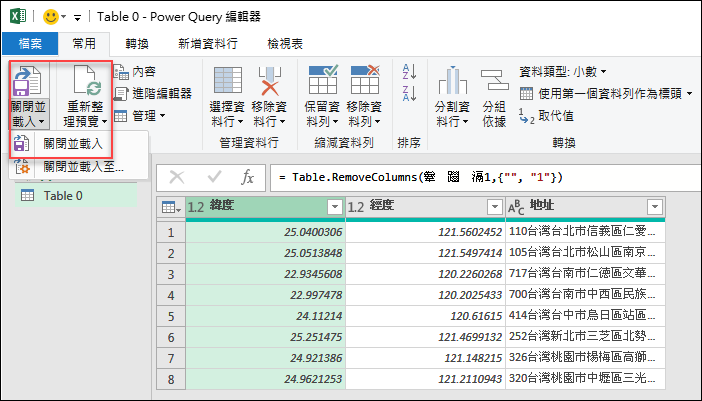Sort descending with the Z-A icon
This screenshot has height=401, width=702.
pos(409,94)
